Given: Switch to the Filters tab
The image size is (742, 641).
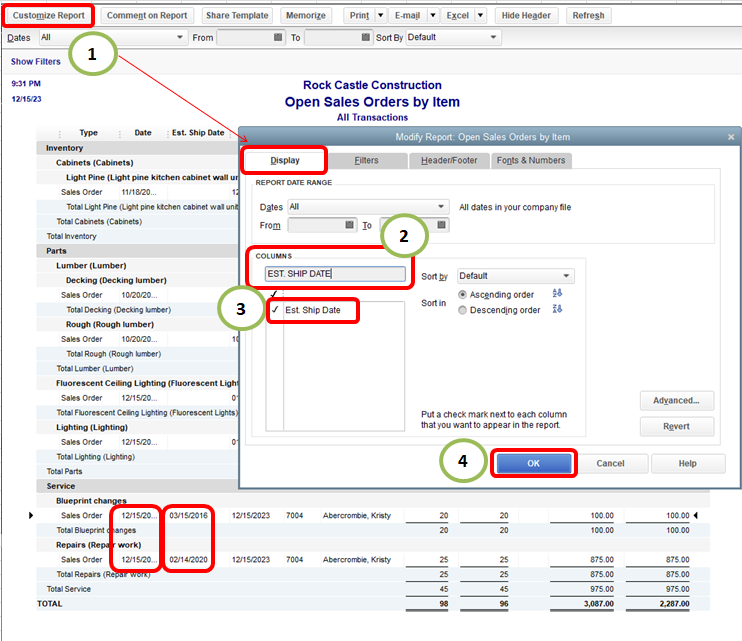Looking at the screenshot, I should point(367,160).
